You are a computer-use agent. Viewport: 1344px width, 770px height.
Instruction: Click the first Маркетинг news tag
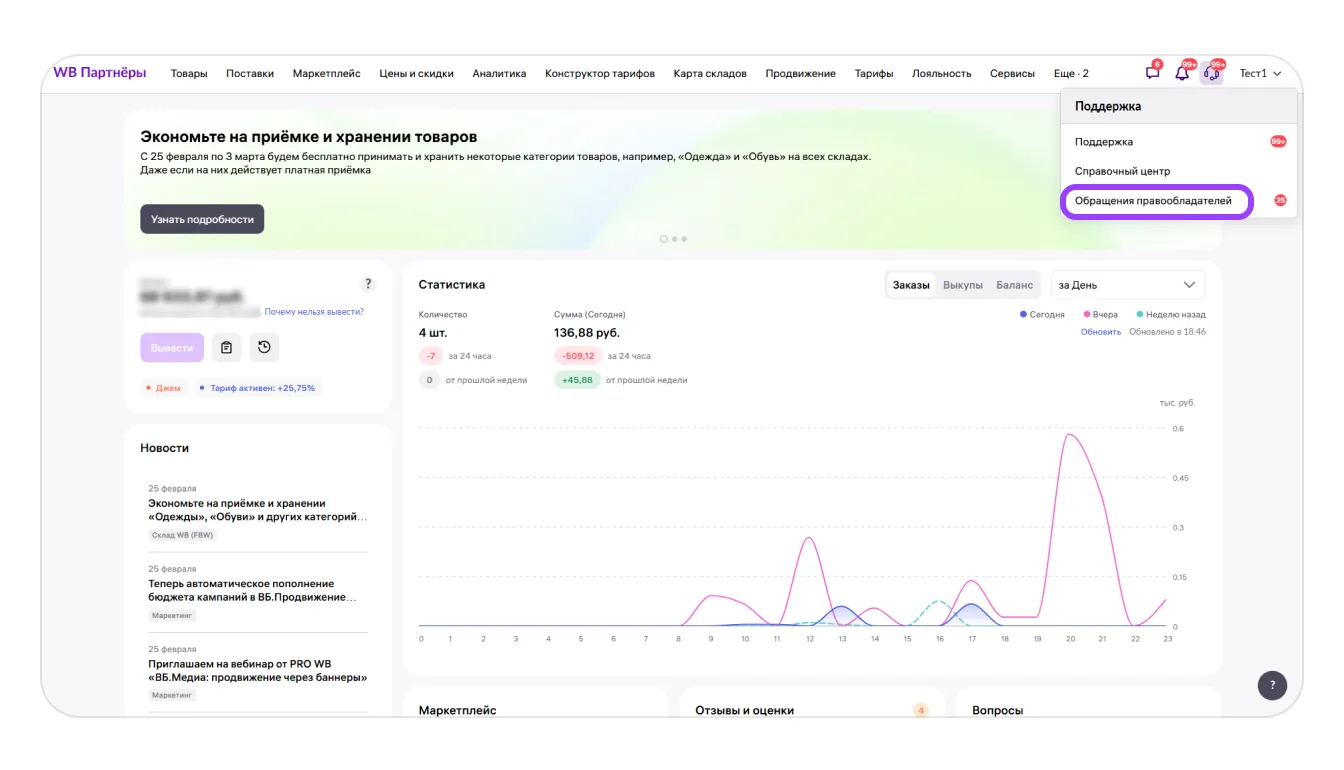pos(172,615)
